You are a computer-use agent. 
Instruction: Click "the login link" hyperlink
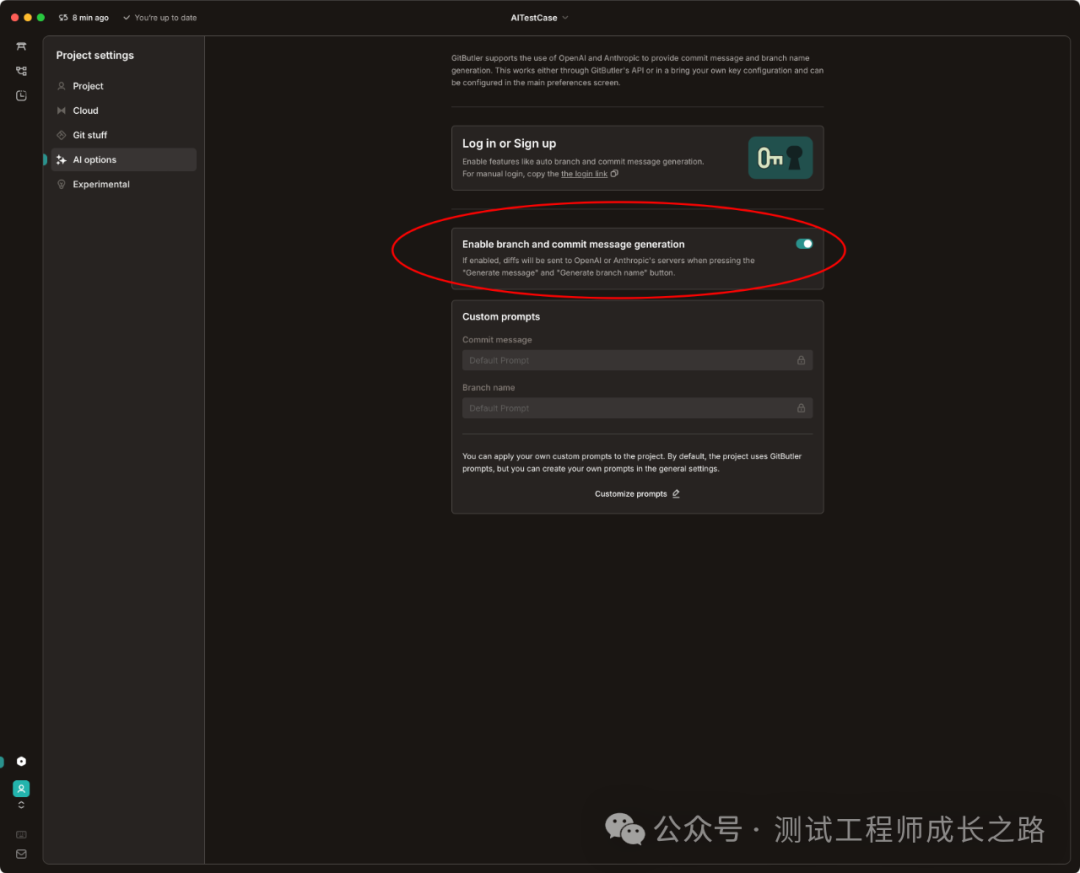[x=584, y=174]
